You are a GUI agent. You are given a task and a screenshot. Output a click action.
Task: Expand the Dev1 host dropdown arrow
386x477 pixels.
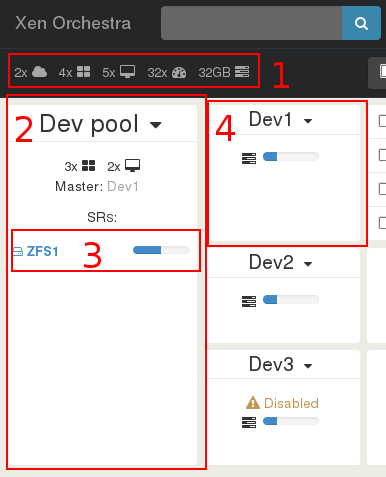click(x=308, y=121)
